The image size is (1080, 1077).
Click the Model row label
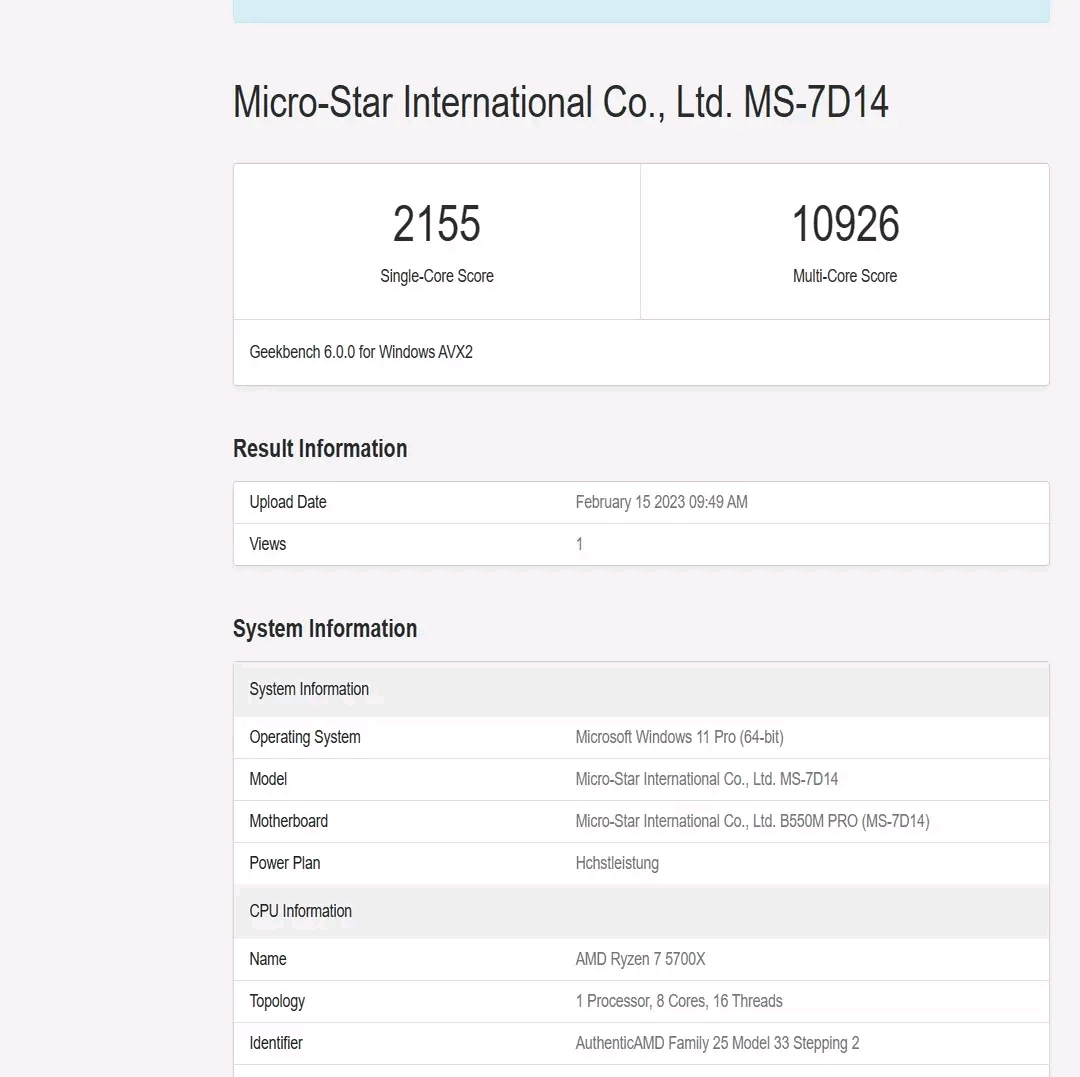(269, 779)
